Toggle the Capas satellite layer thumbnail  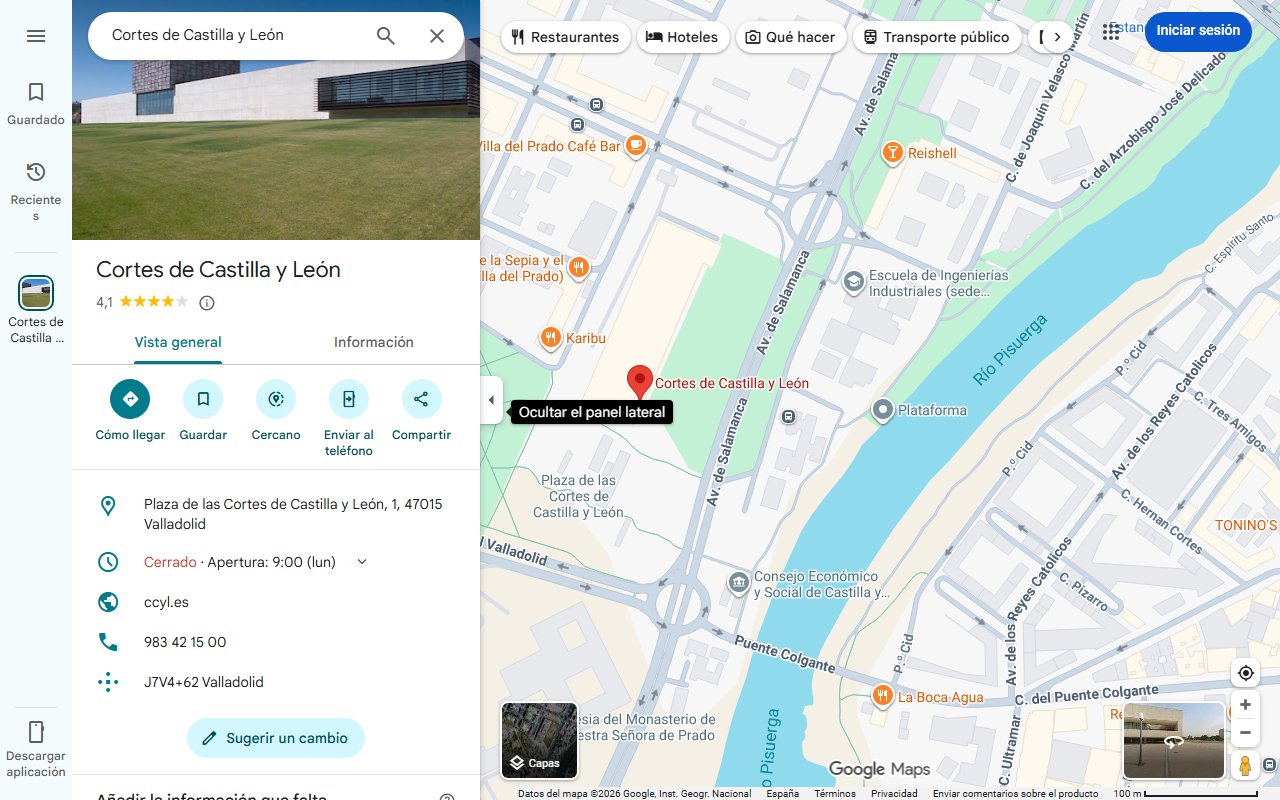[539, 741]
